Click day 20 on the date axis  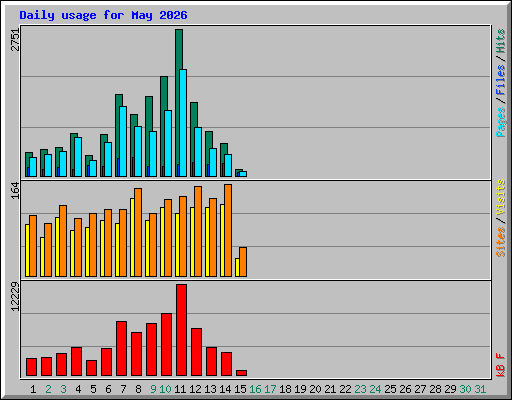pyautogui.click(x=315, y=389)
